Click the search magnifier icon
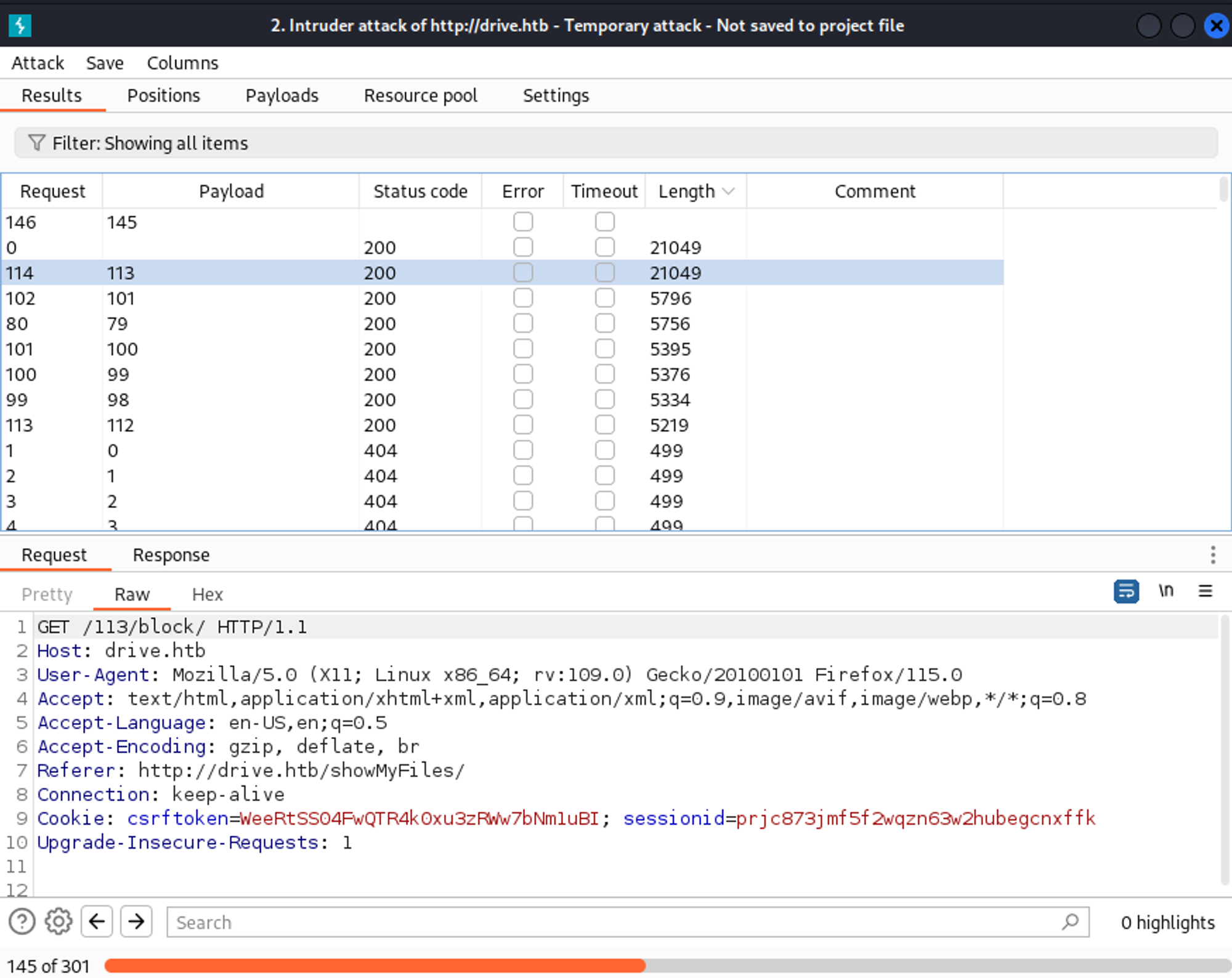 pos(1071,922)
